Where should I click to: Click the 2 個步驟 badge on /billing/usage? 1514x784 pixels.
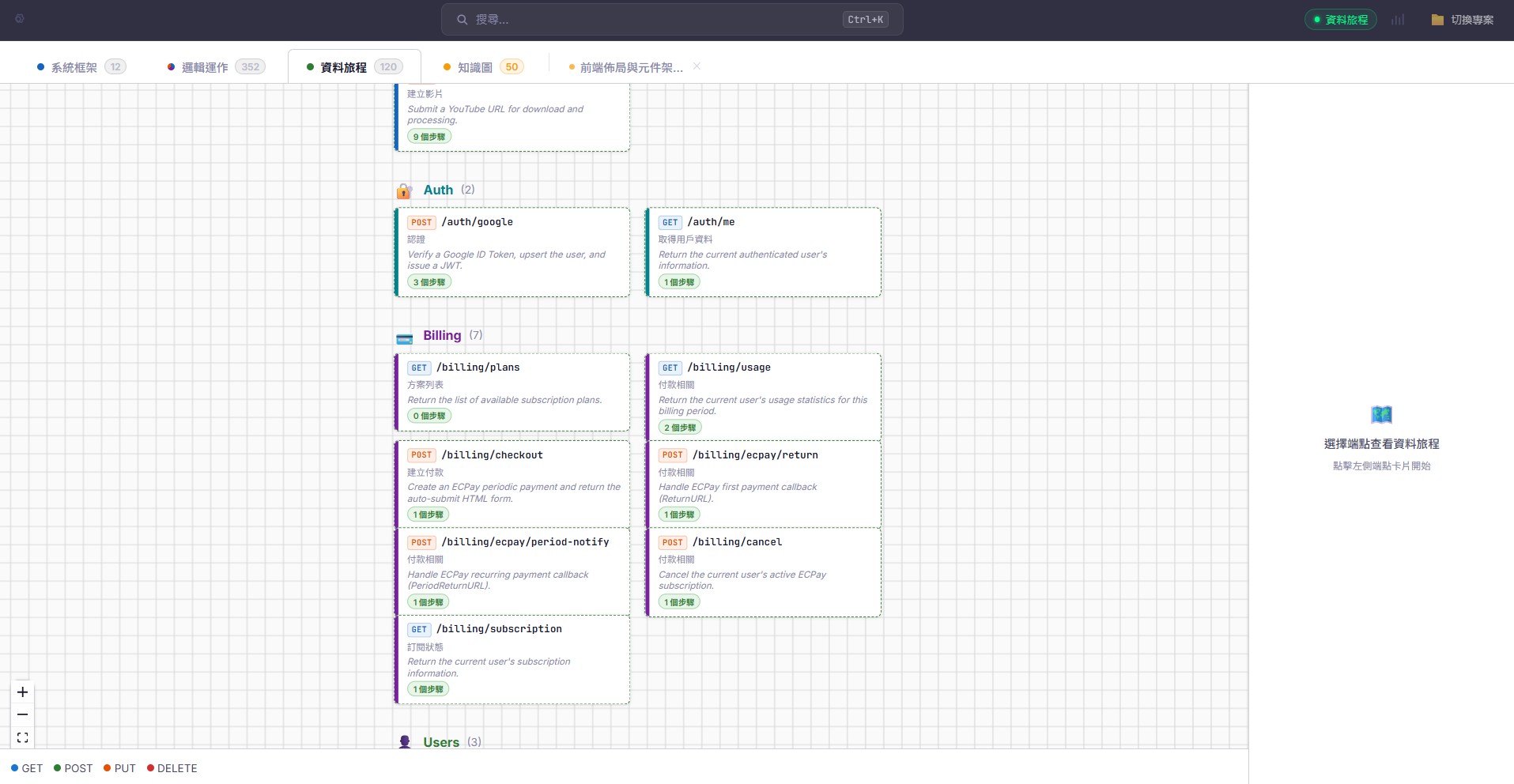pyautogui.click(x=679, y=427)
